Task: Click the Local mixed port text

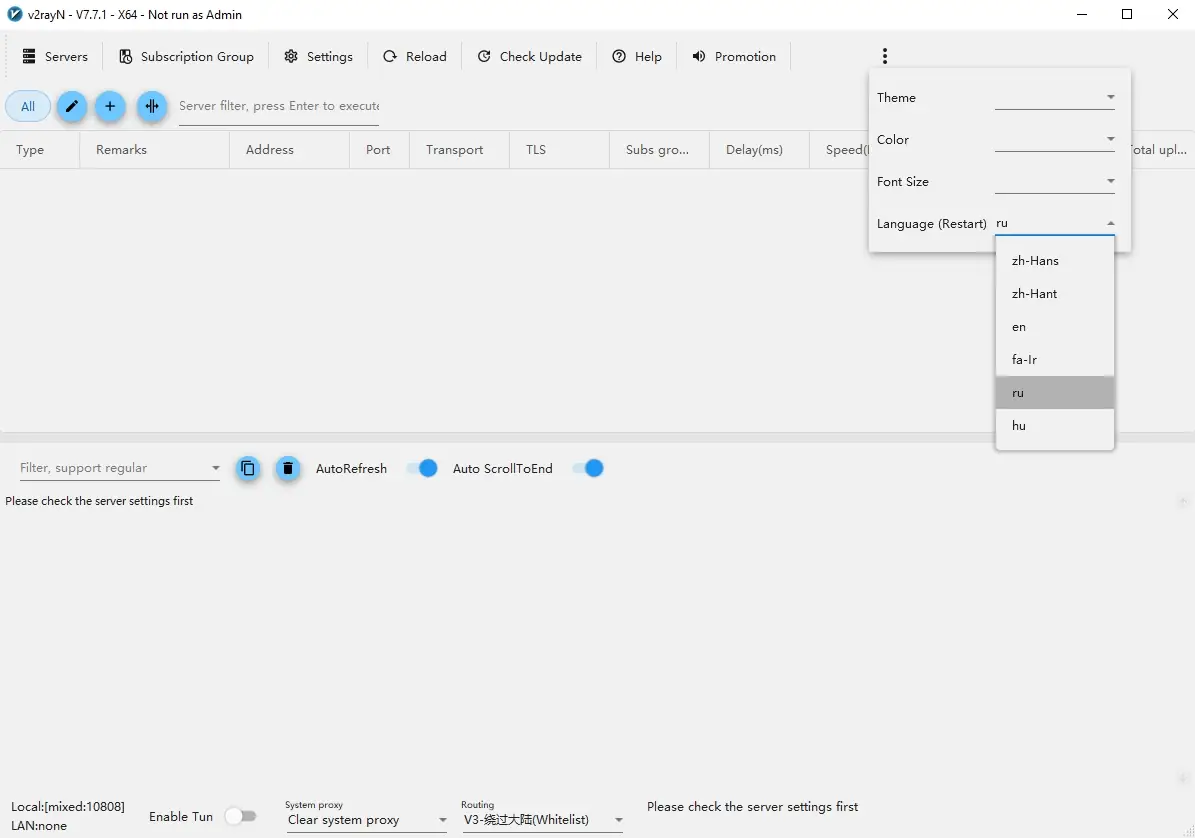Action: click(x=68, y=807)
